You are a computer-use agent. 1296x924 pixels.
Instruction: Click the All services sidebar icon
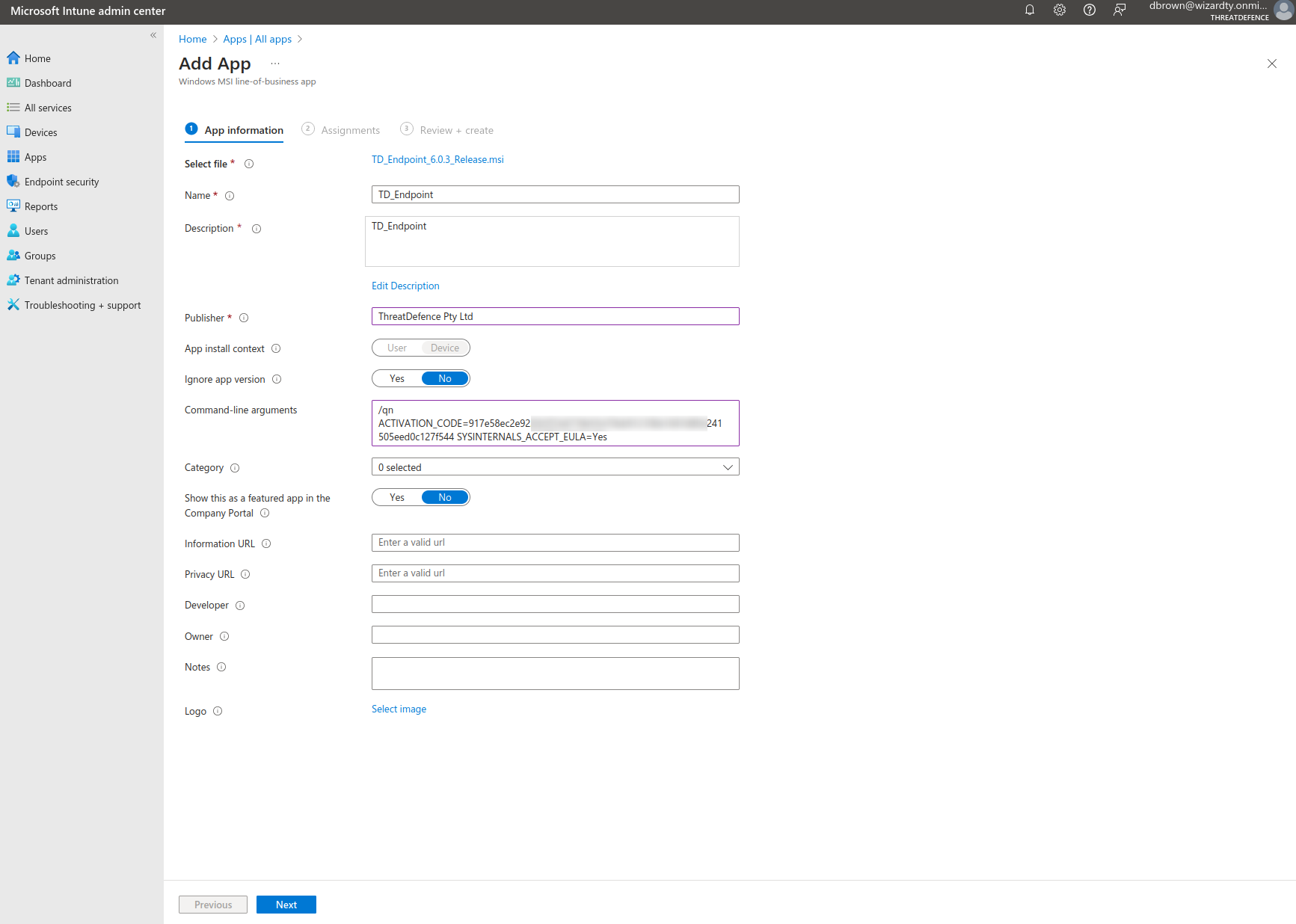point(13,108)
